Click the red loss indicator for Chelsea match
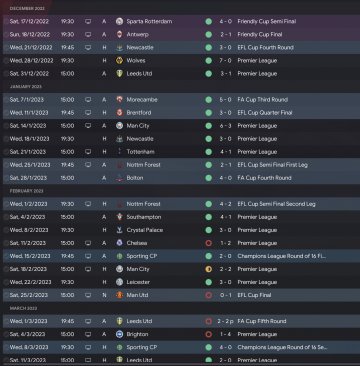Screen dimensions: 360x366 click(209, 243)
